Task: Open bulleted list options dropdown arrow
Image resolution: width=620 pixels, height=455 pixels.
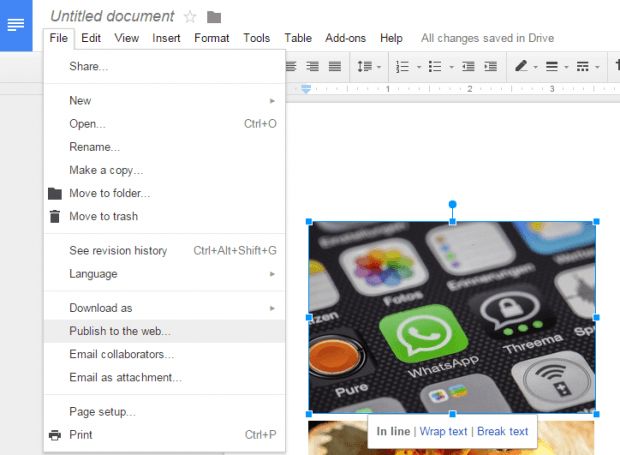Action: (x=451, y=67)
